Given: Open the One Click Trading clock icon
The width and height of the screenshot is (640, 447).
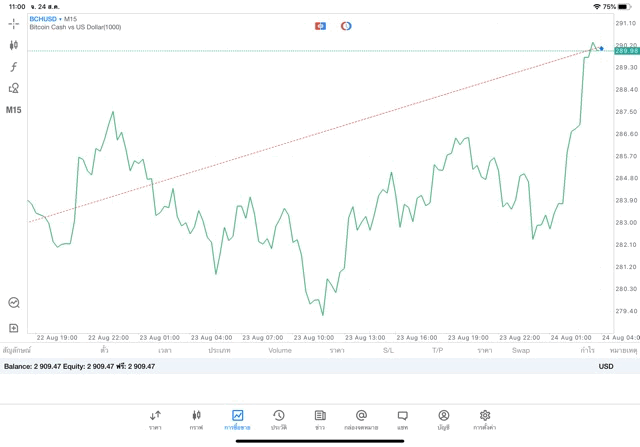Looking at the screenshot, I should click(14, 302).
